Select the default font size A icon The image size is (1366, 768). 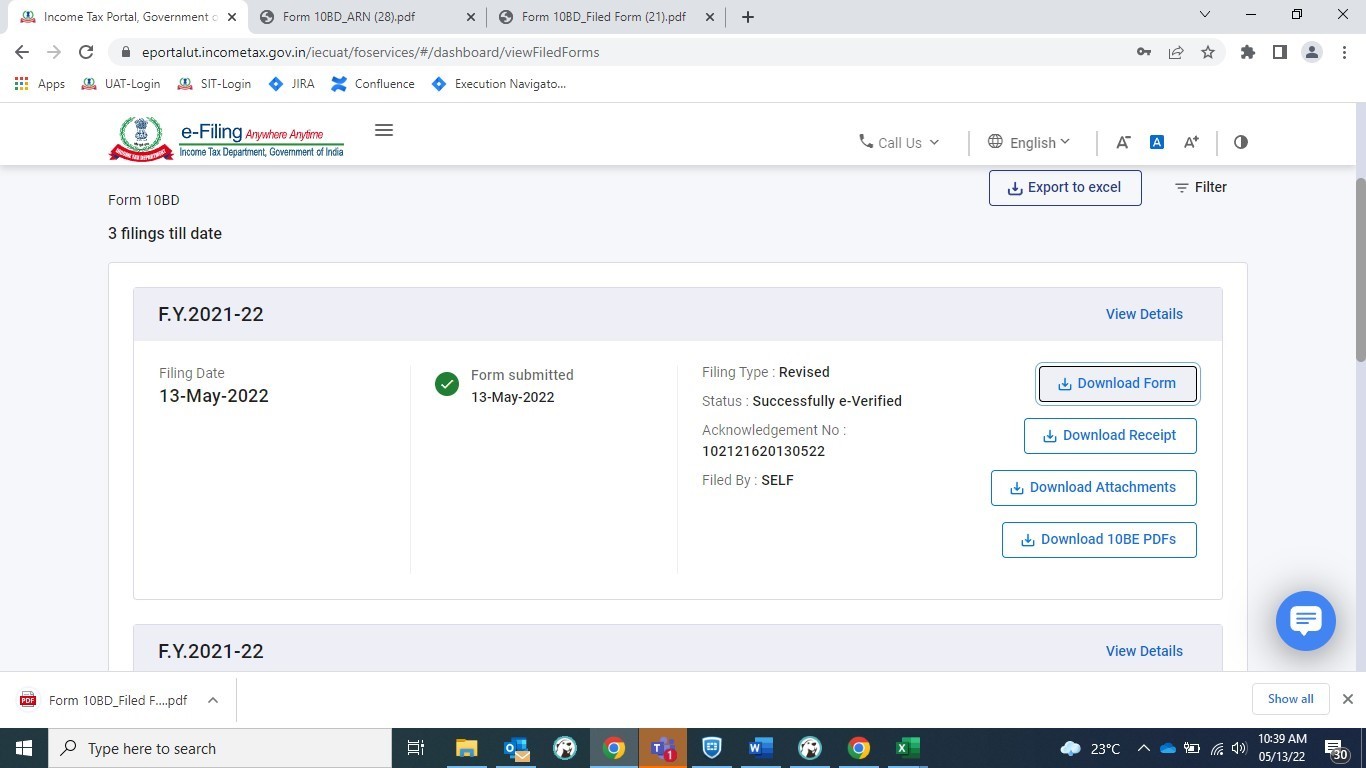pyautogui.click(x=1157, y=142)
